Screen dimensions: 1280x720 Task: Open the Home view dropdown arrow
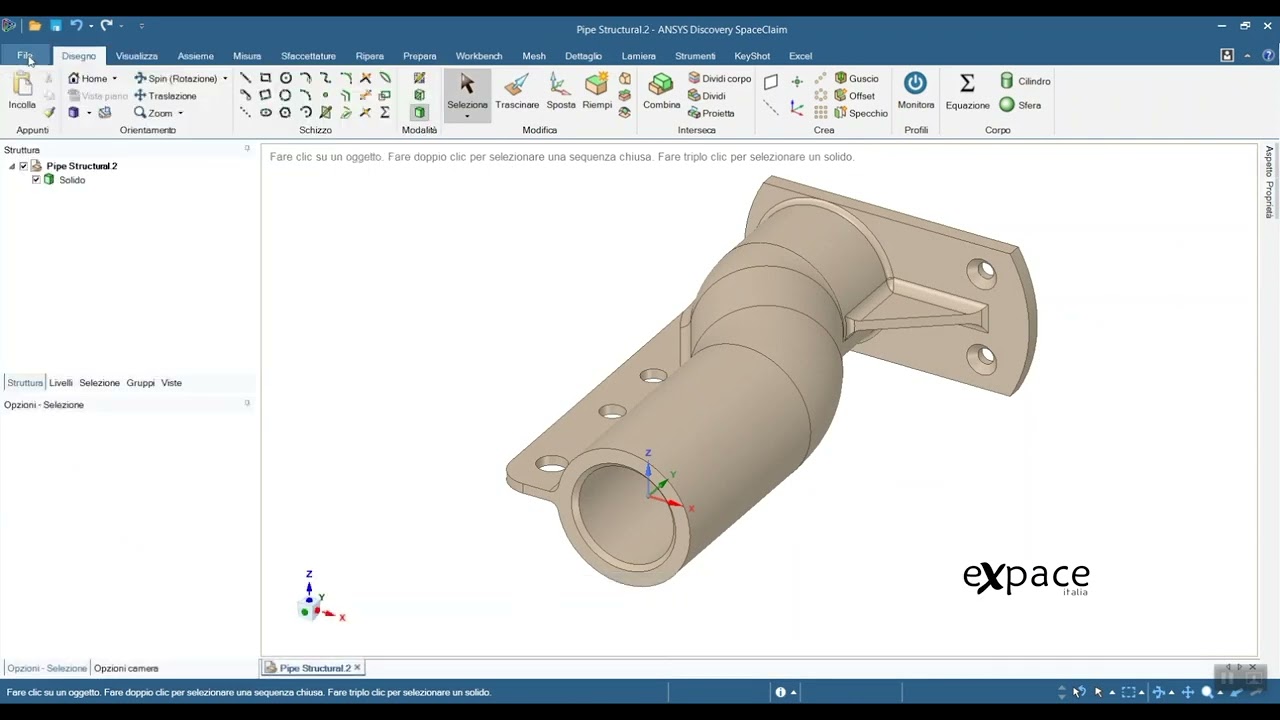(114, 78)
